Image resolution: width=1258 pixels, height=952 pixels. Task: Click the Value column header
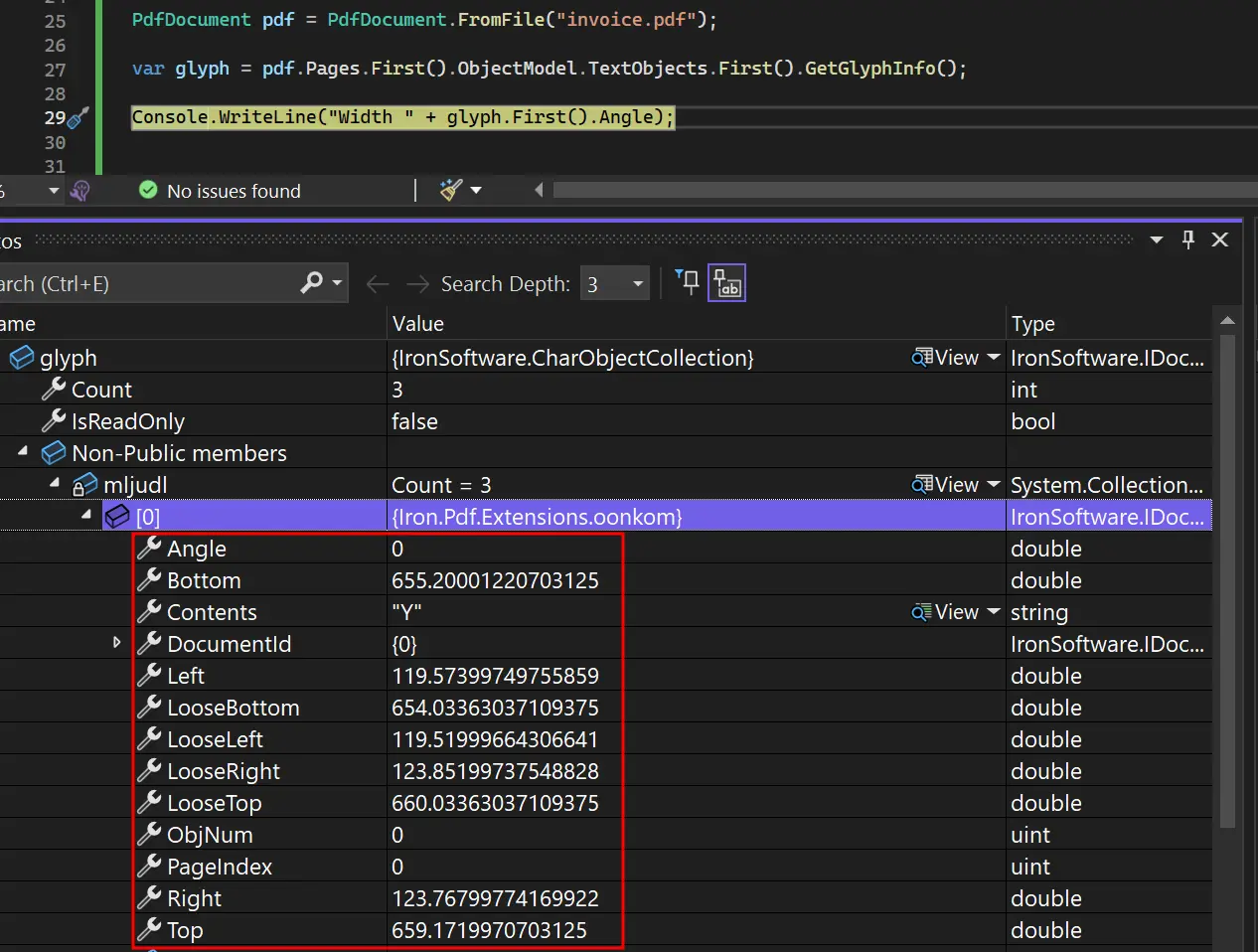pos(418,324)
